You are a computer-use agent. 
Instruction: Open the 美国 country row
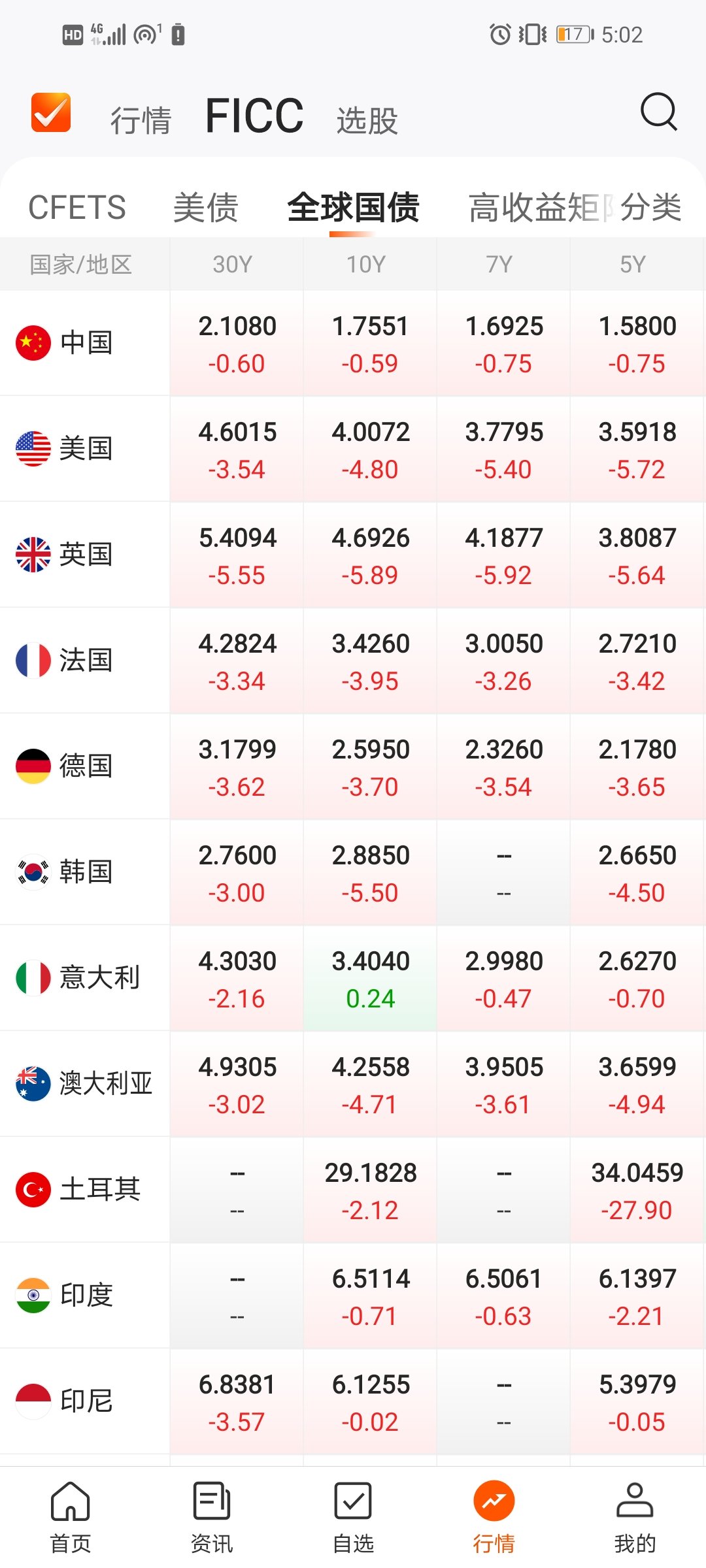tap(85, 448)
